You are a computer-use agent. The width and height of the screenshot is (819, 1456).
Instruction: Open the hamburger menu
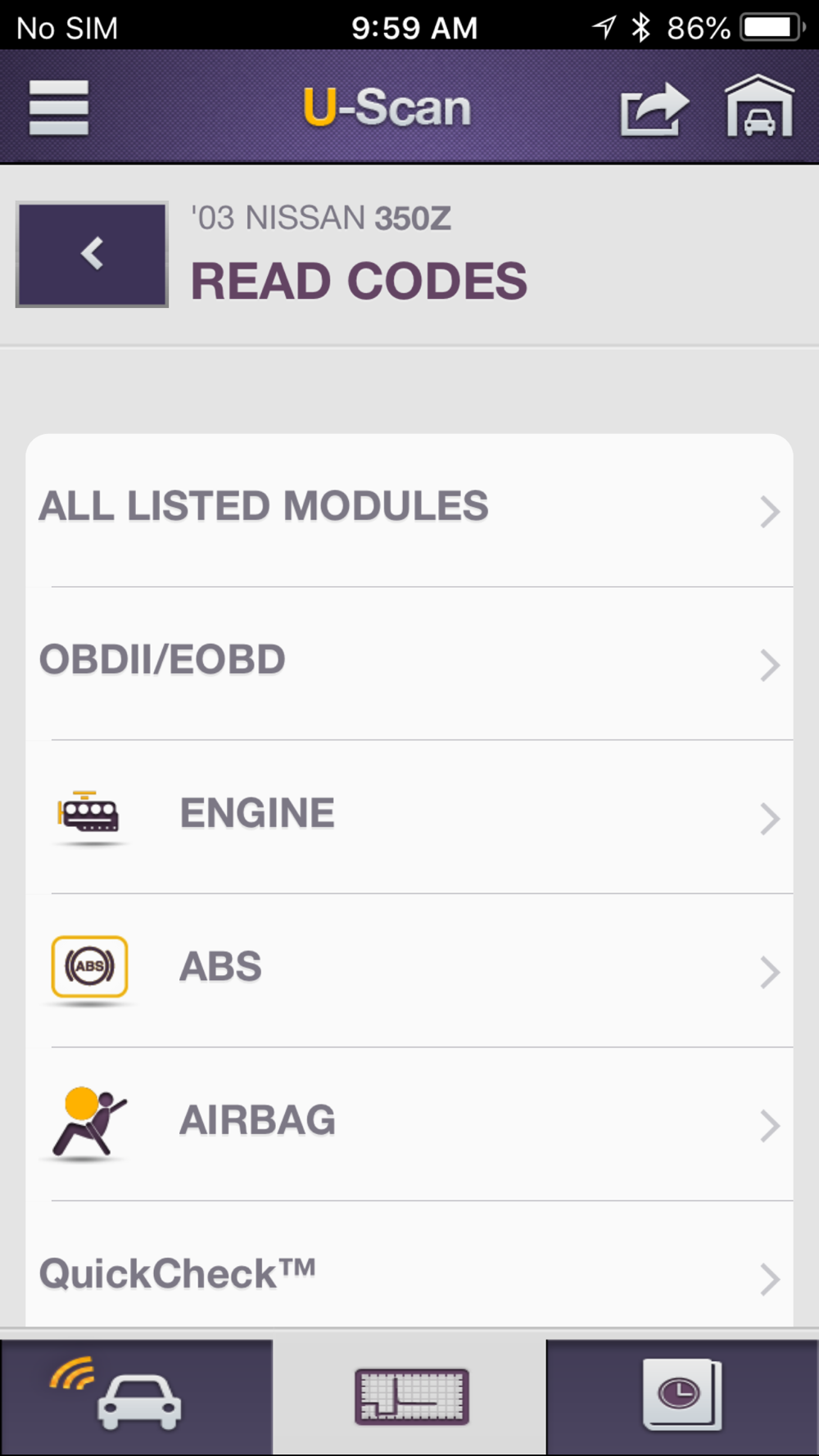pos(58,107)
